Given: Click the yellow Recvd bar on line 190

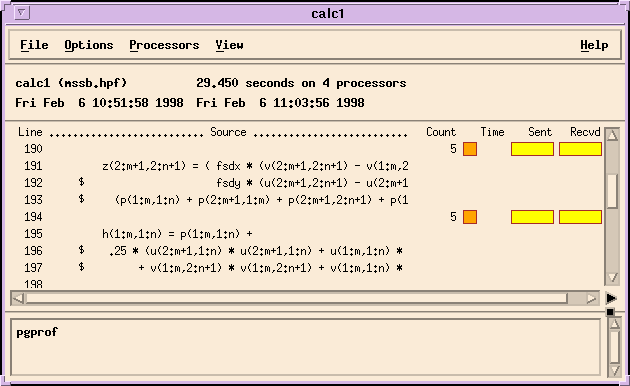Looking at the screenshot, I should click(x=580, y=149).
